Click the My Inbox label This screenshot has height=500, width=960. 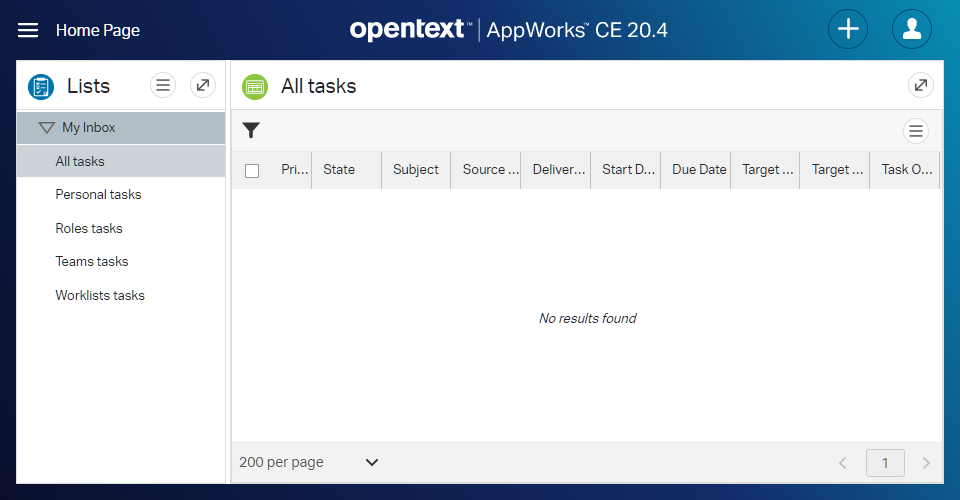89,127
